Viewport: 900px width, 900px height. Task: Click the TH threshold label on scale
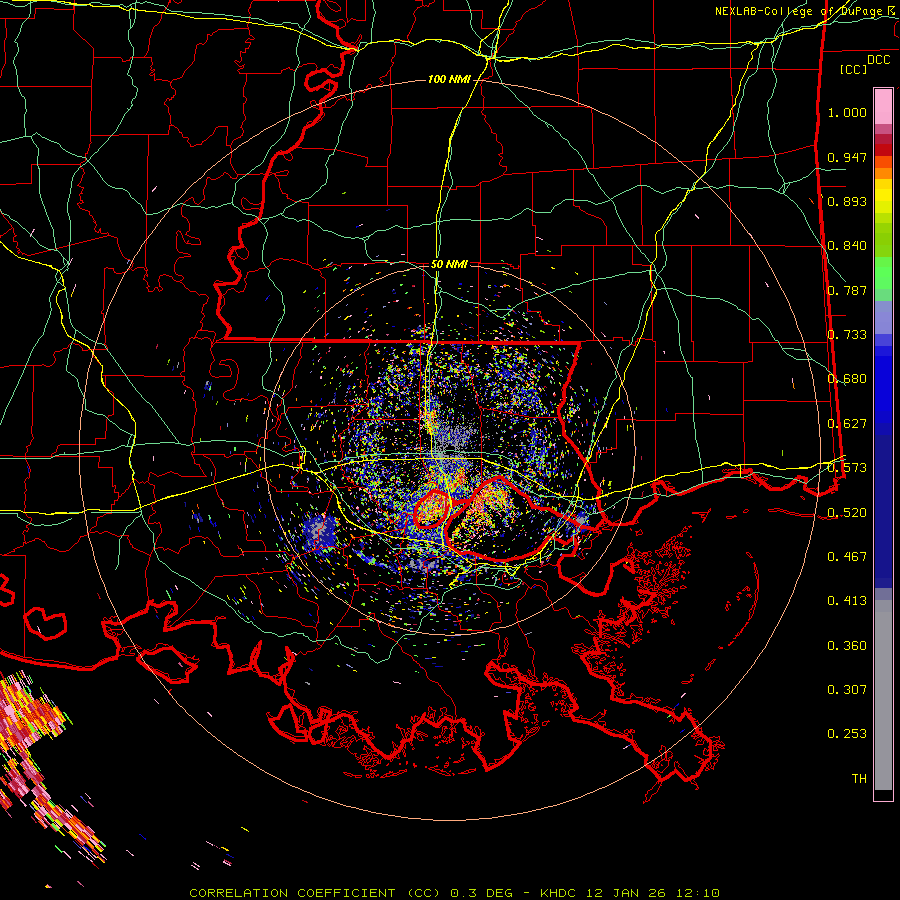(x=859, y=779)
